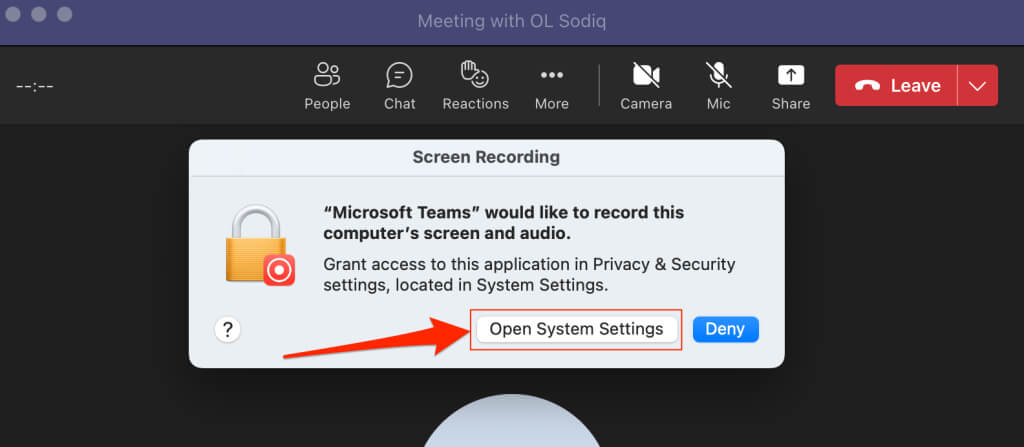Click the participant avatar circle
This screenshot has width=1024, height=447.
(x=511, y=425)
